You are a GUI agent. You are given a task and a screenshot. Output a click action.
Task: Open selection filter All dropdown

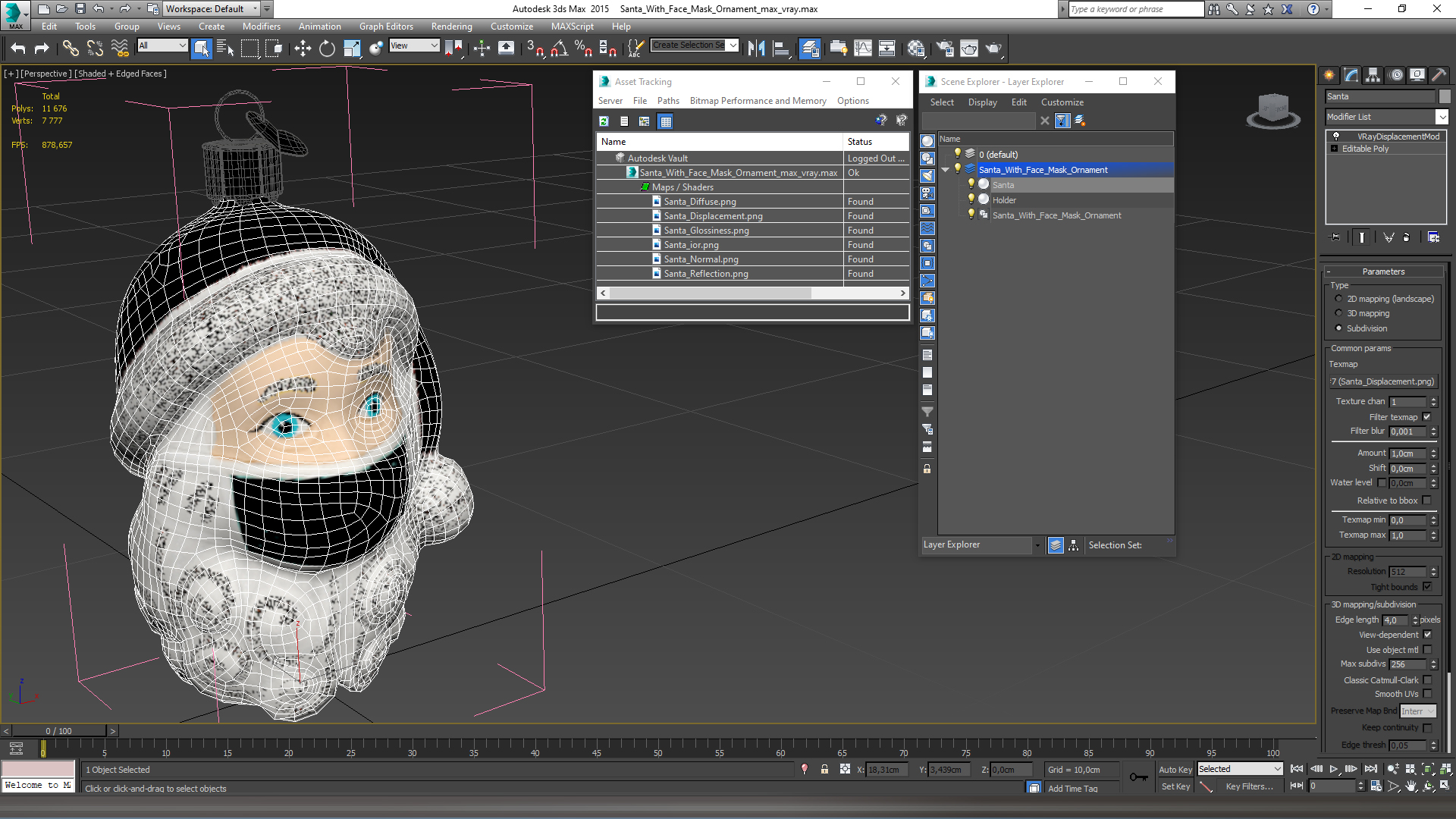tap(162, 45)
